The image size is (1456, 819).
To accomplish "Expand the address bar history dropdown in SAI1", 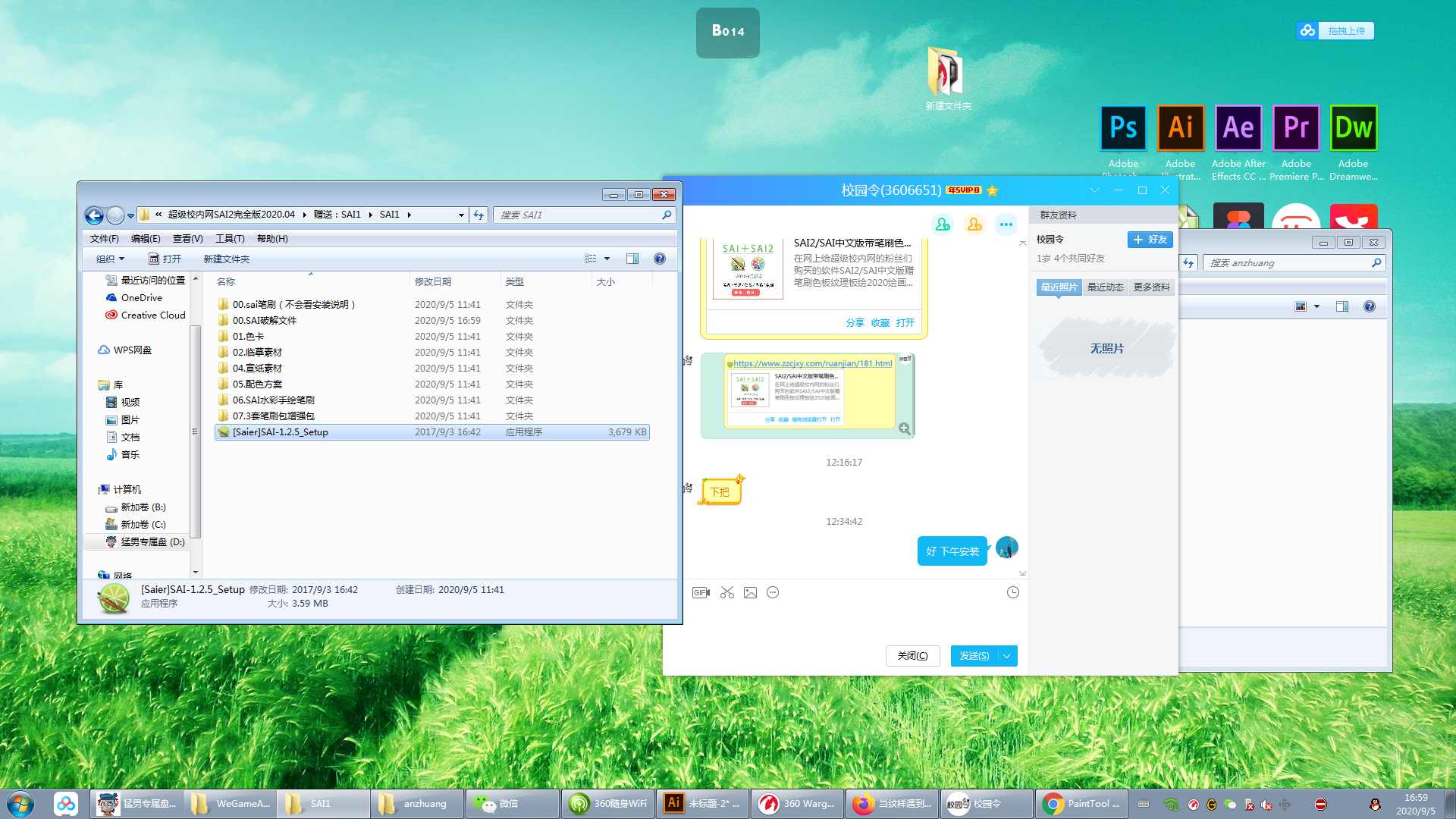I will click(x=461, y=215).
